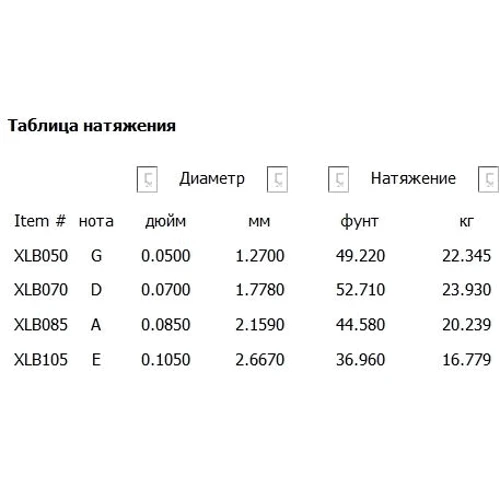The image size is (500, 500).
Task: Click broken image icon right of Натяжение
Action: tap(488, 179)
